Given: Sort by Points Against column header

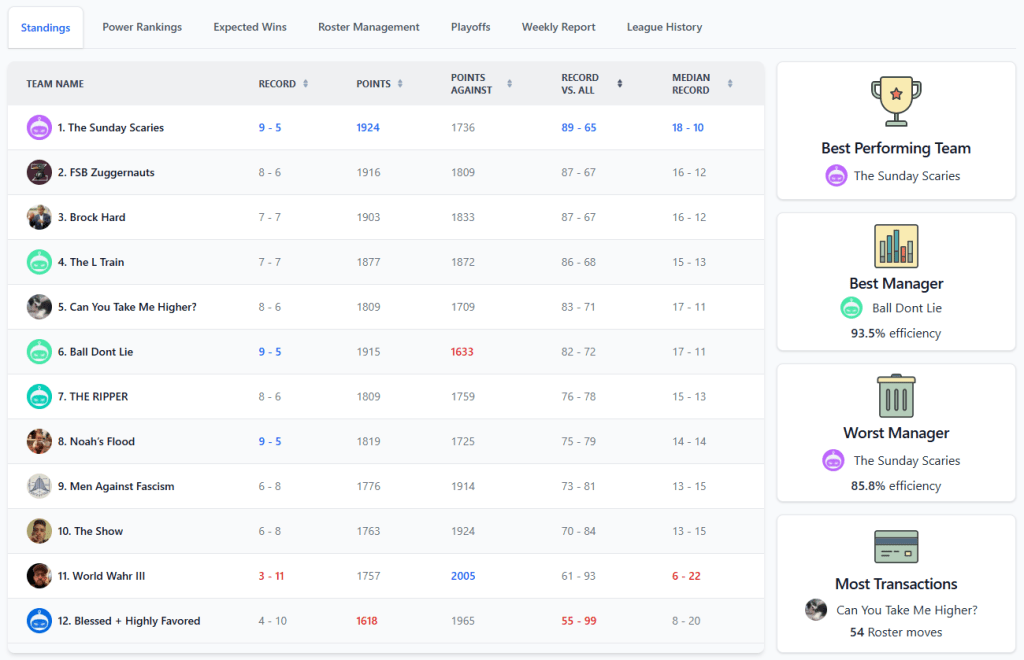Looking at the screenshot, I should [x=480, y=84].
